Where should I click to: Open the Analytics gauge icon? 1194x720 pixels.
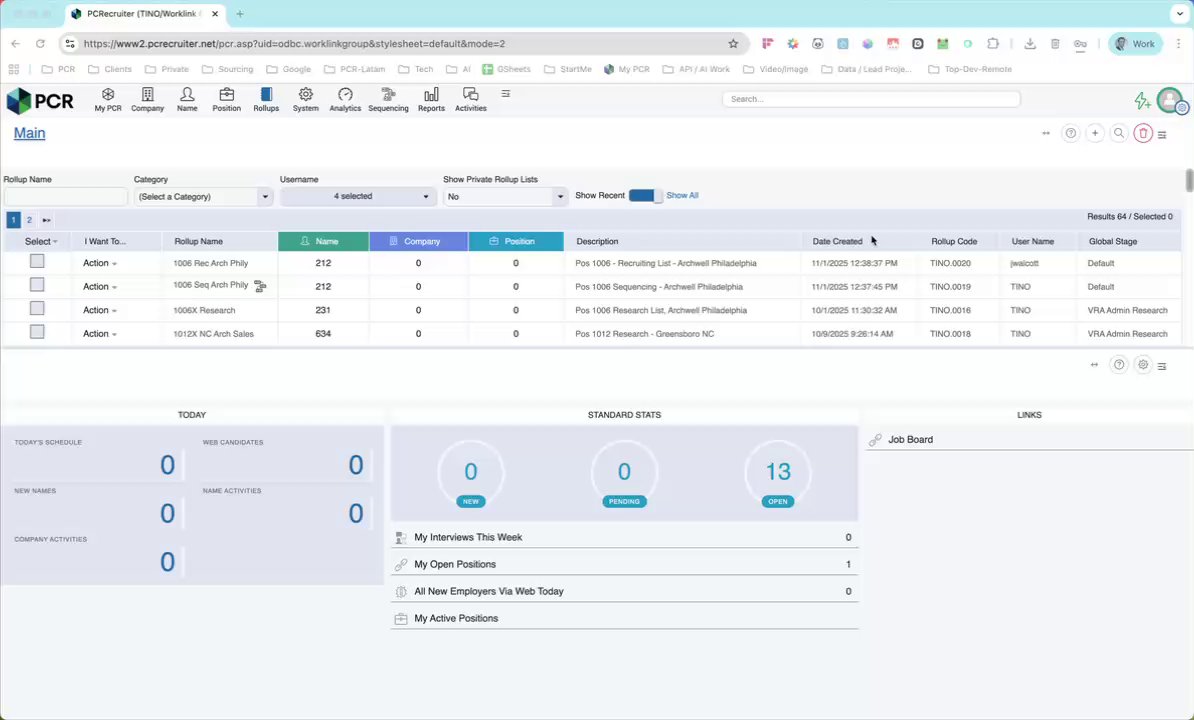tap(345, 95)
